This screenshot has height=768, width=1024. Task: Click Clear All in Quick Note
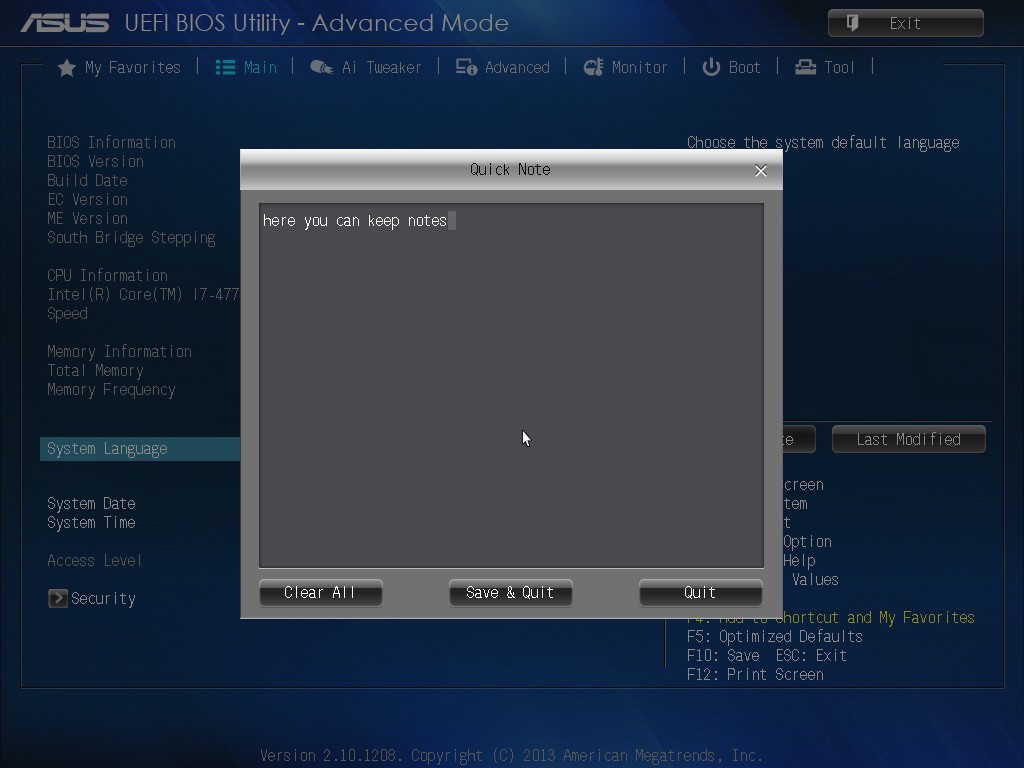point(321,593)
